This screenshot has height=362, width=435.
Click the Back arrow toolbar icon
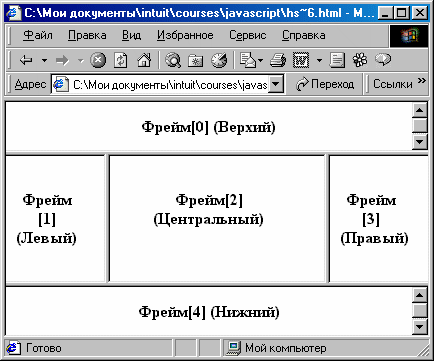(x=26, y=60)
